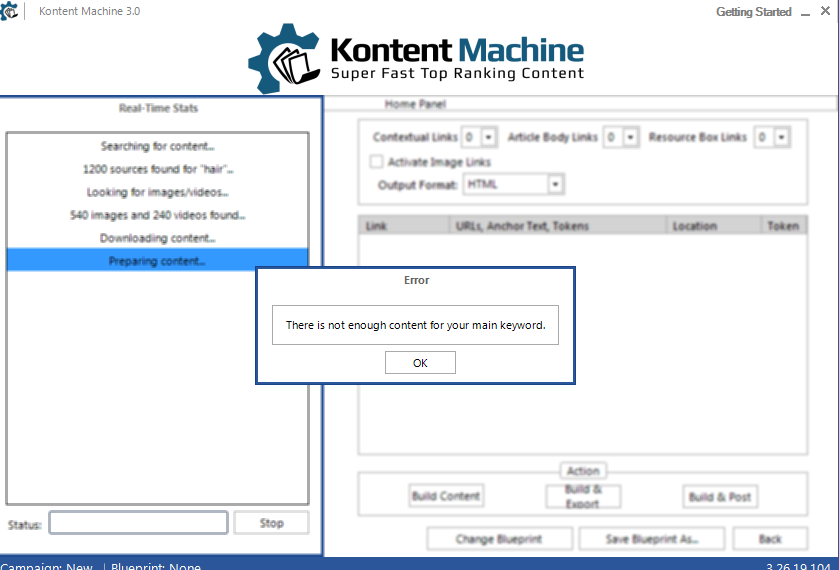This screenshot has width=839, height=570.
Task: Click the Campaign: New status bar entry
Action: [47, 566]
